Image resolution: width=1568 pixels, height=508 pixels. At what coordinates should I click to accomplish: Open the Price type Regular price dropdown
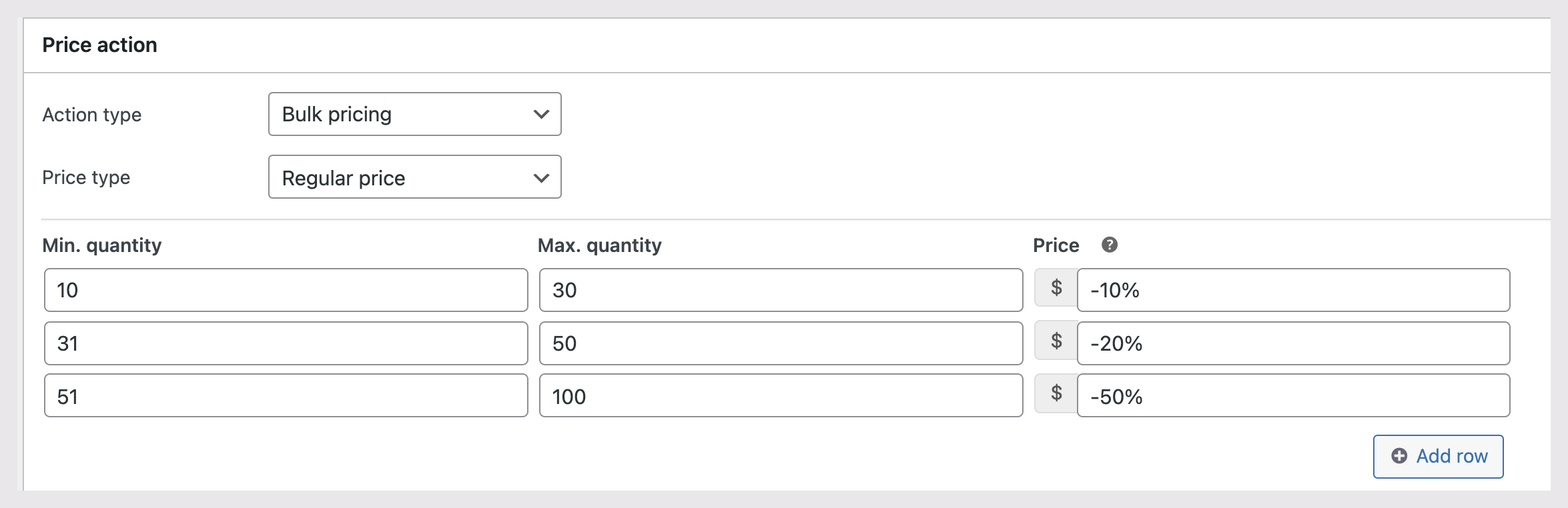414,177
